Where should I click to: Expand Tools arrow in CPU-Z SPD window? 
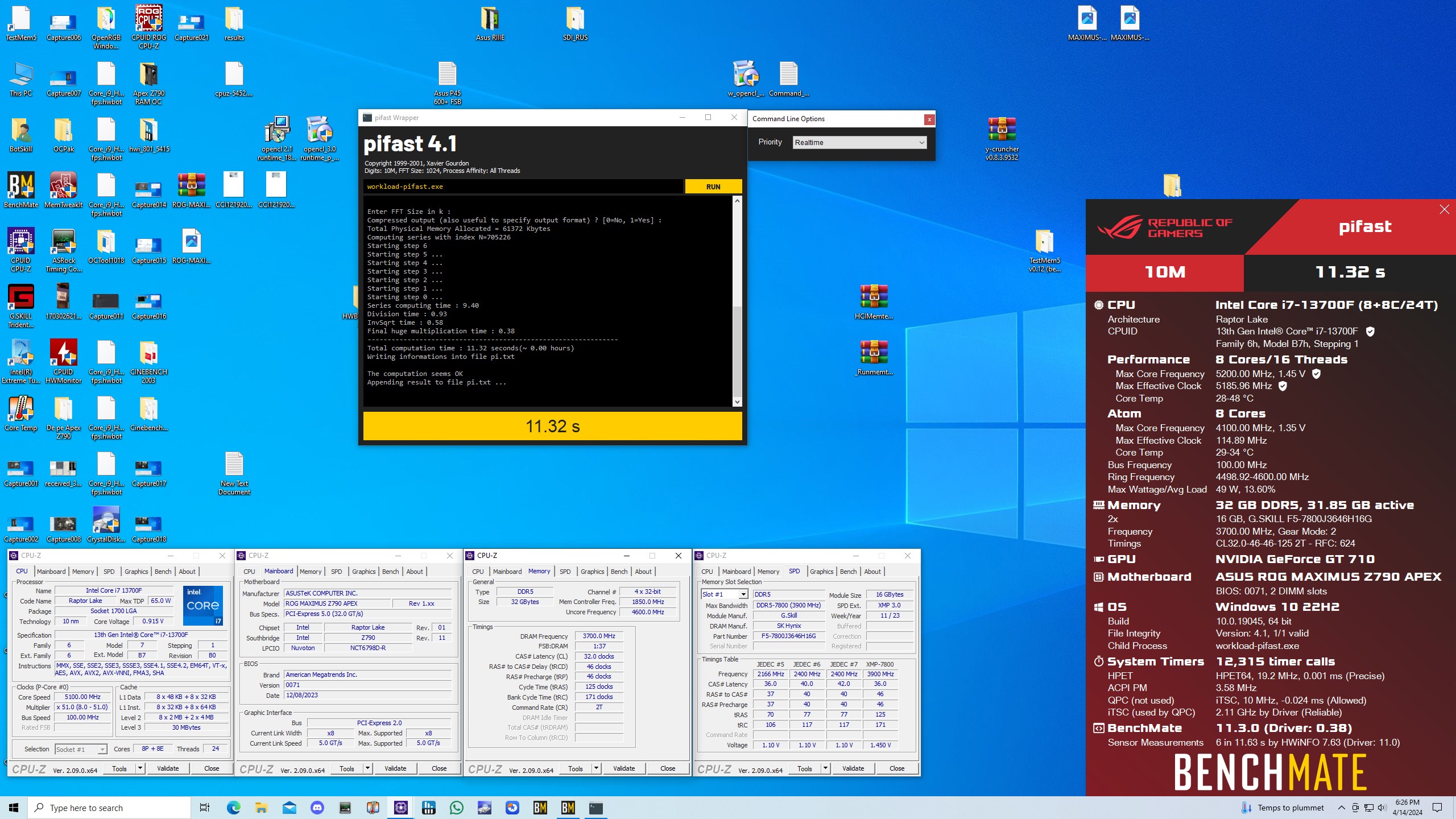(x=825, y=768)
